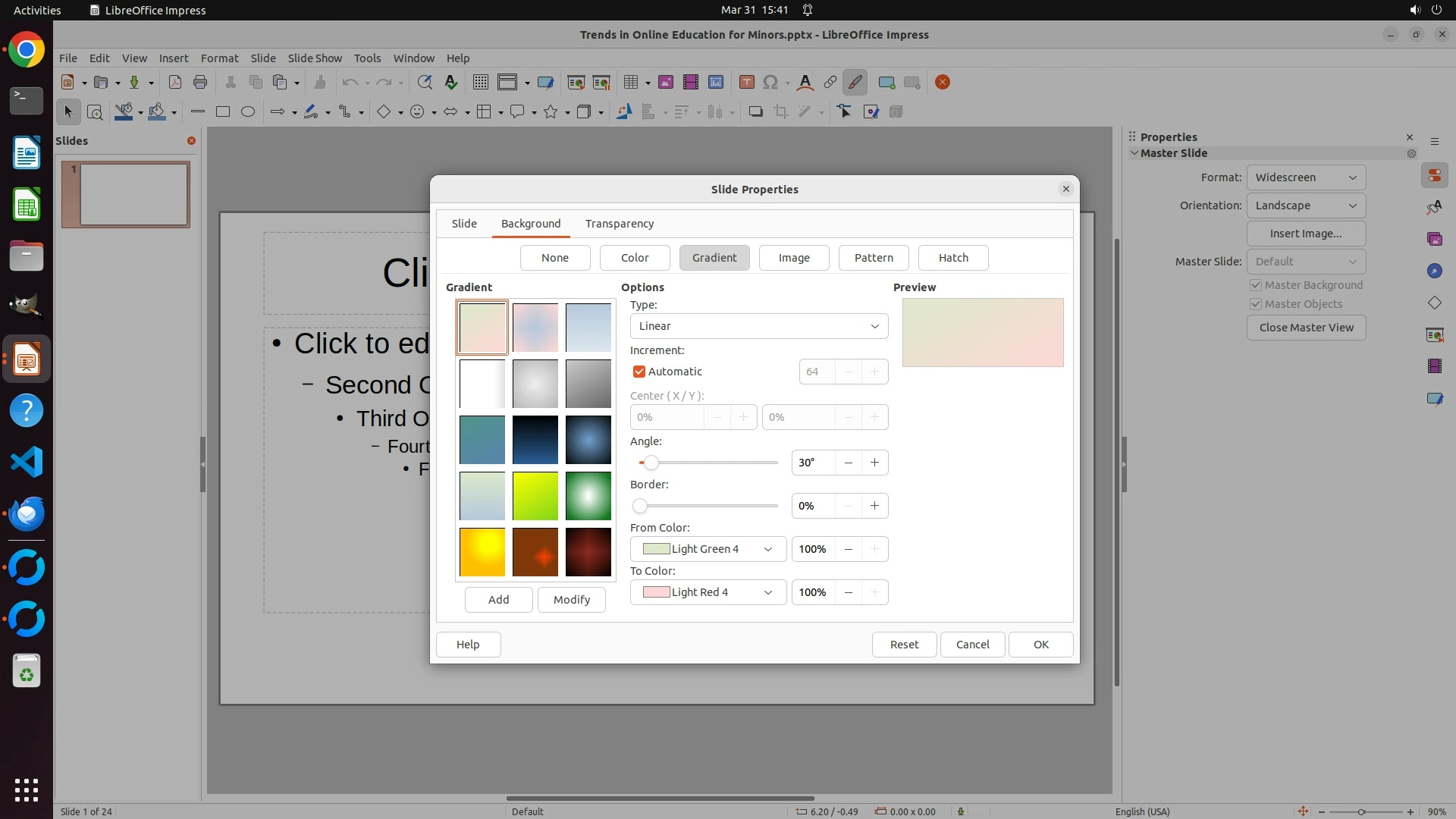Uncheck the Automatic increment checkbox
The width and height of the screenshot is (1456, 819).
pyautogui.click(x=639, y=372)
